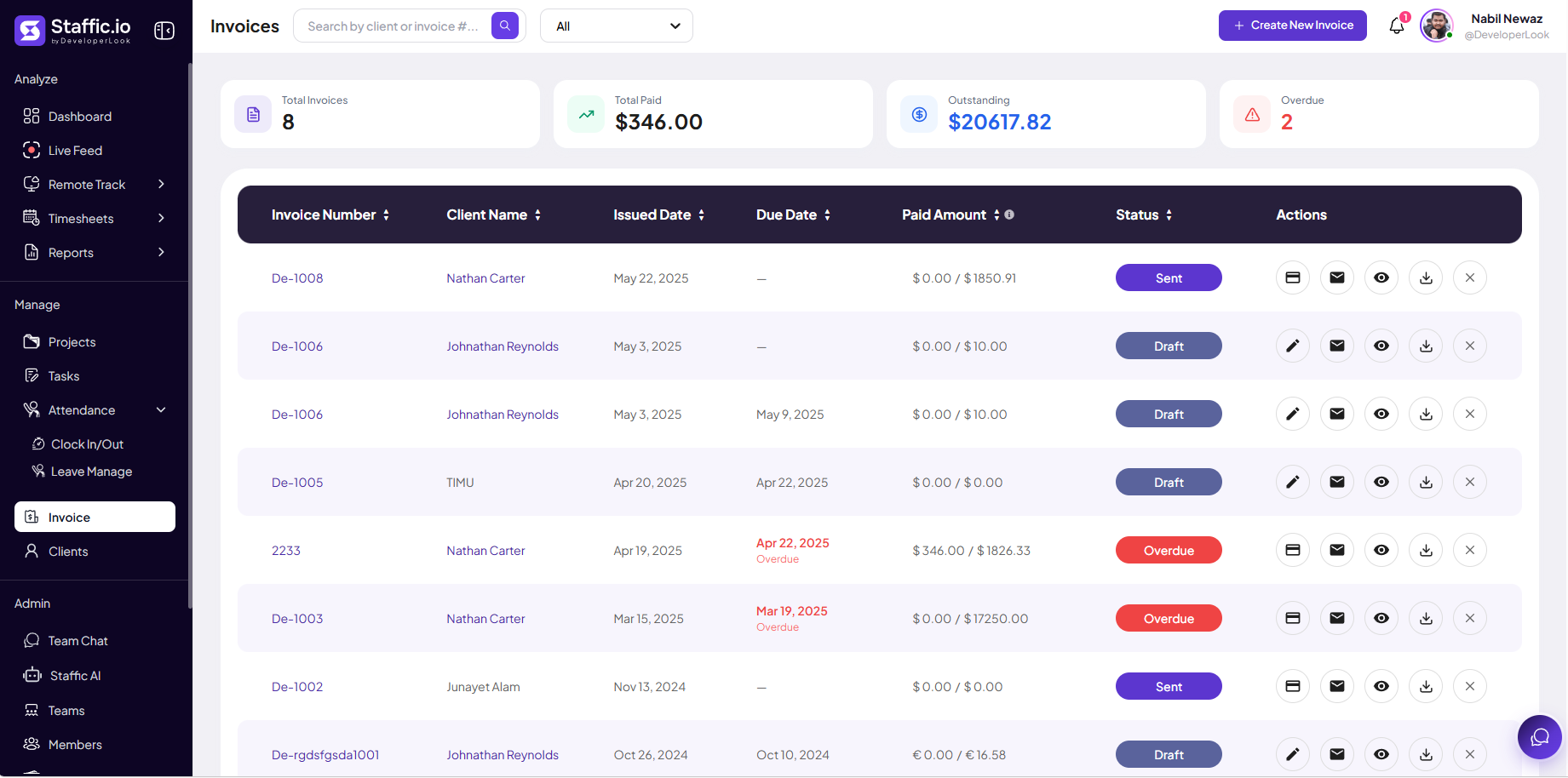Click the sidebar vertical scrollbar
Image resolution: width=1568 pixels, height=778 pixels.
(x=189, y=336)
